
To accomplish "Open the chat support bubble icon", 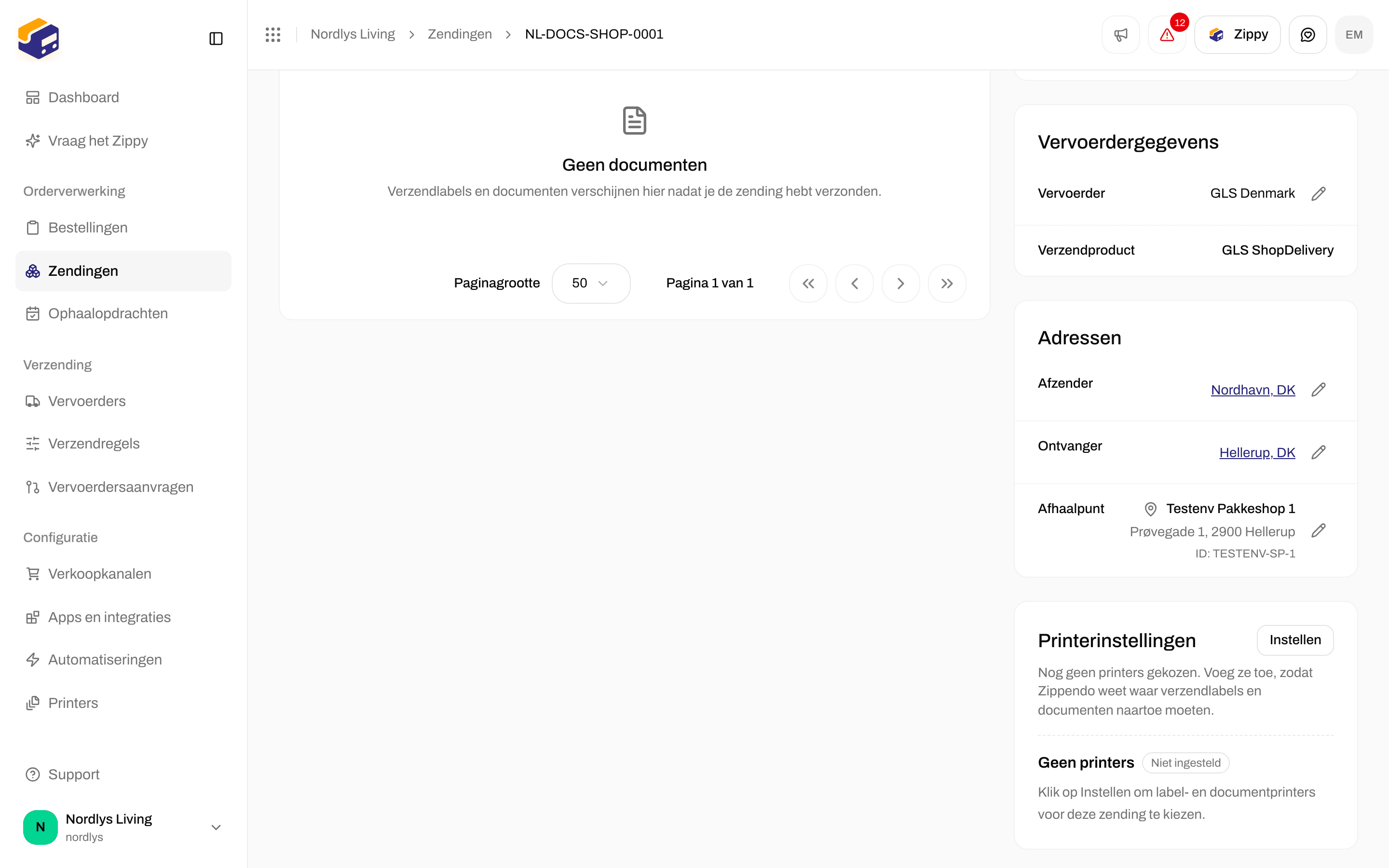I will (x=1307, y=34).
